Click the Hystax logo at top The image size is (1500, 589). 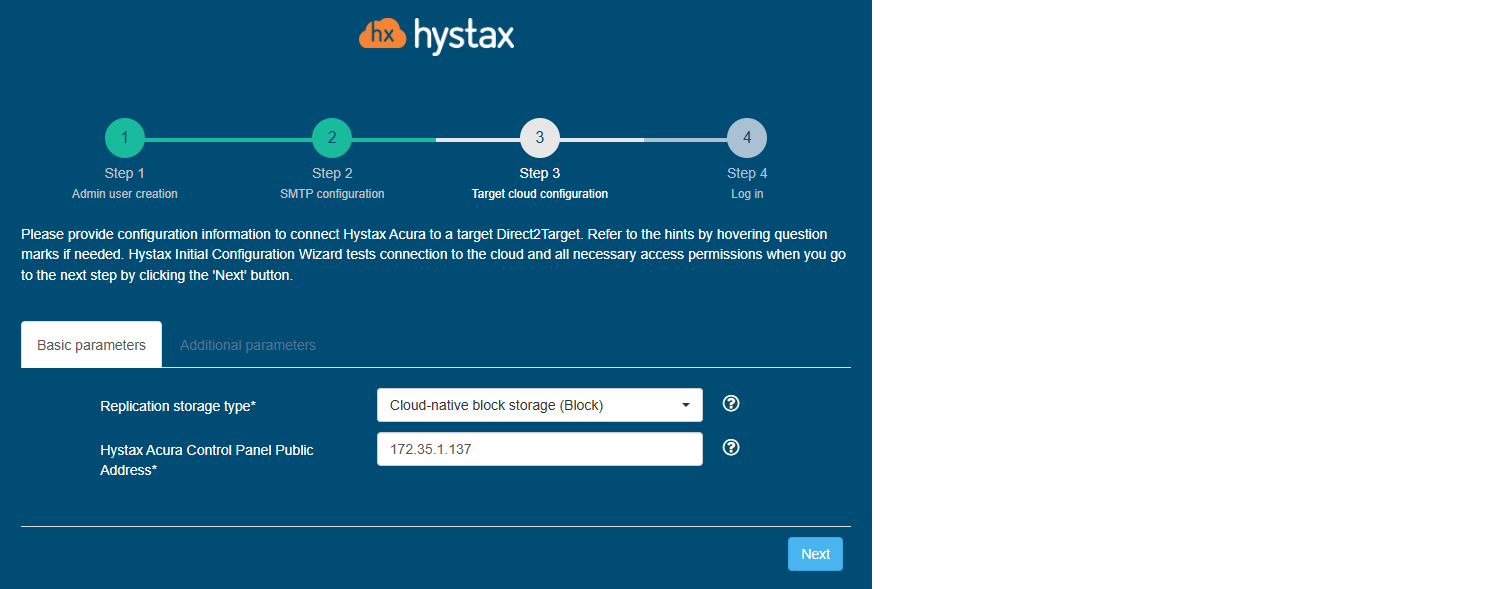click(436, 36)
